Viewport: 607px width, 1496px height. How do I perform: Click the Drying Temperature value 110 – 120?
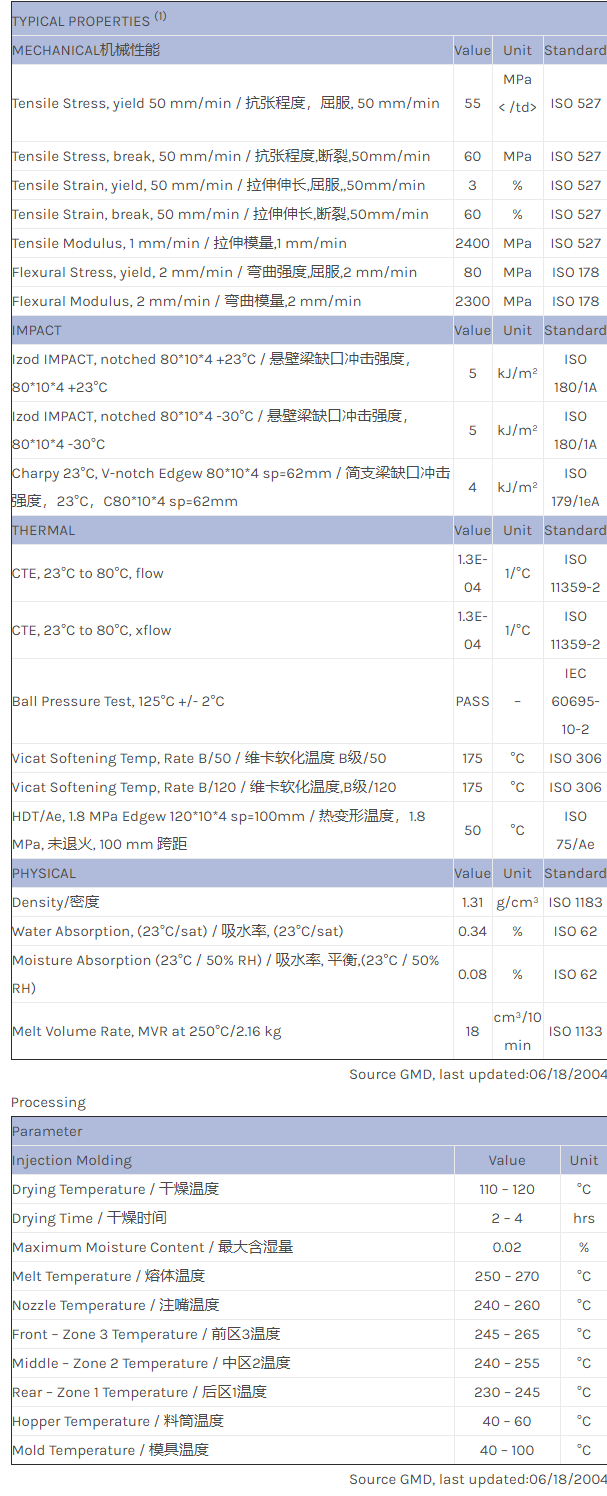pos(506,1189)
